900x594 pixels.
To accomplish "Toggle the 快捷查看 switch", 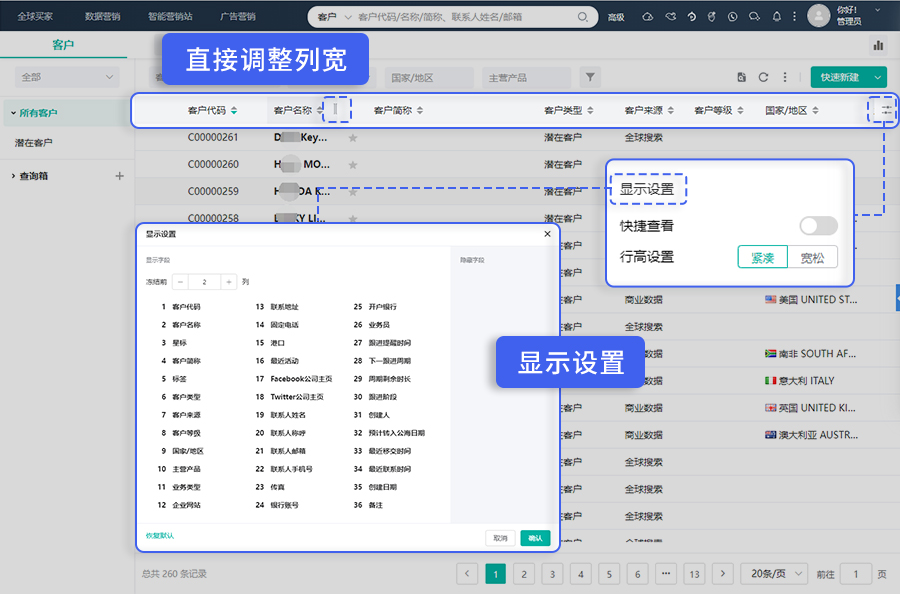I will (x=818, y=226).
